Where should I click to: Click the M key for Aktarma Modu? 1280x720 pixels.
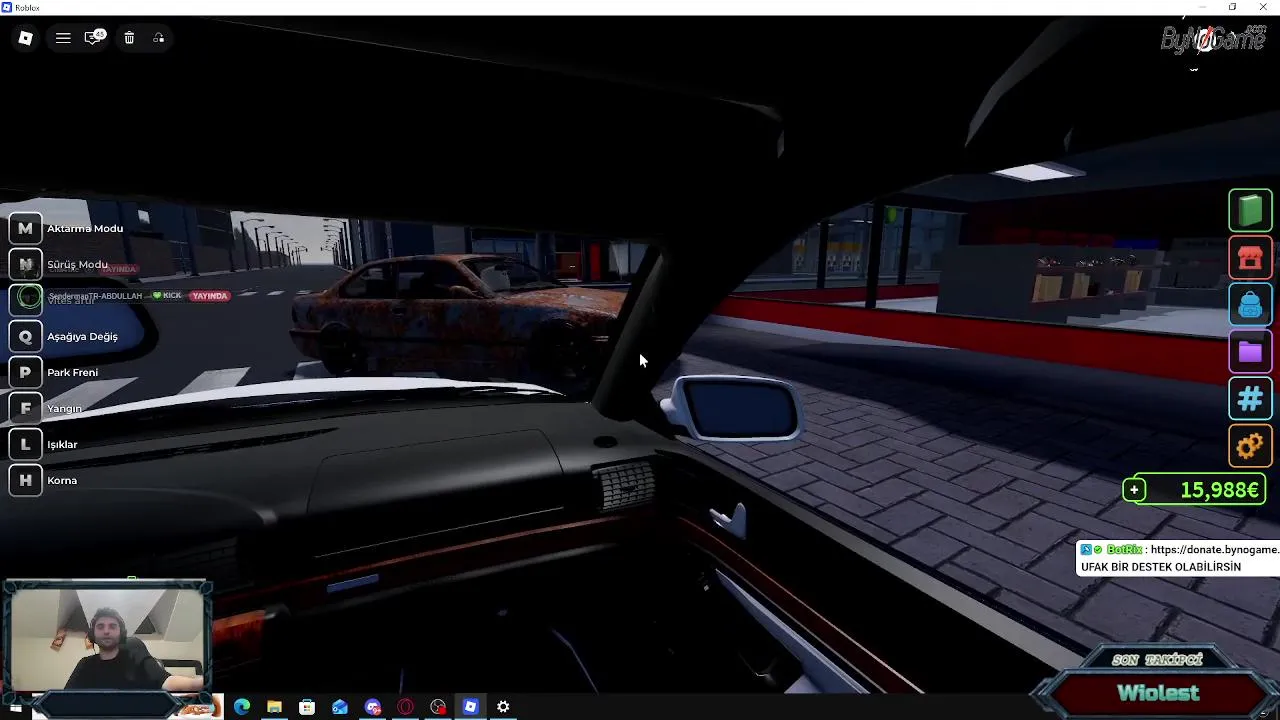pyautogui.click(x=26, y=228)
